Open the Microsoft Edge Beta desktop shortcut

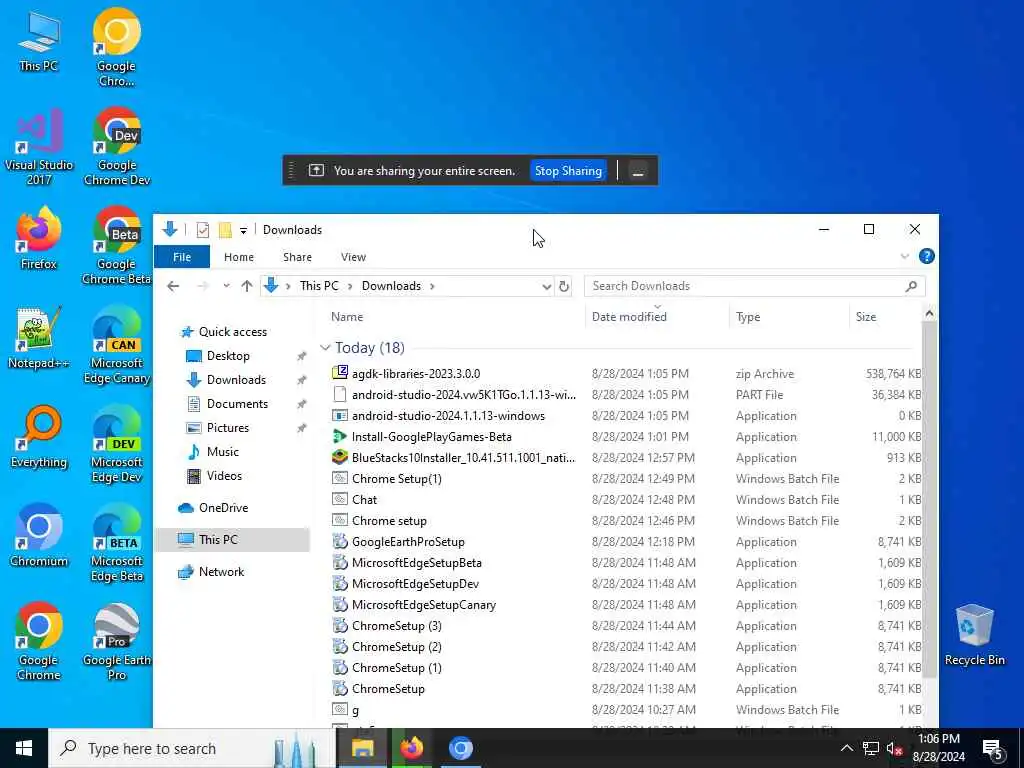pyautogui.click(x=116, y=544)
